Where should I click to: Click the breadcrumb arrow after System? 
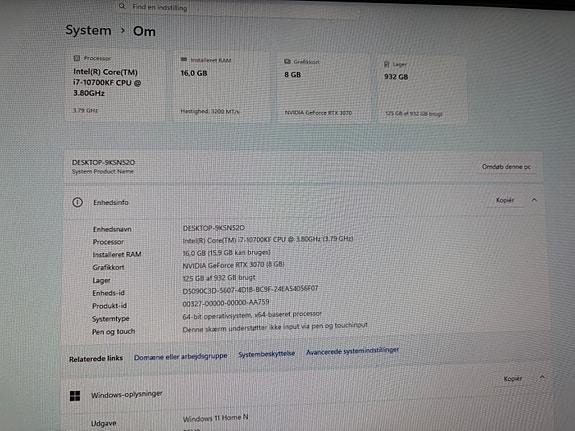tap(123, 31)
